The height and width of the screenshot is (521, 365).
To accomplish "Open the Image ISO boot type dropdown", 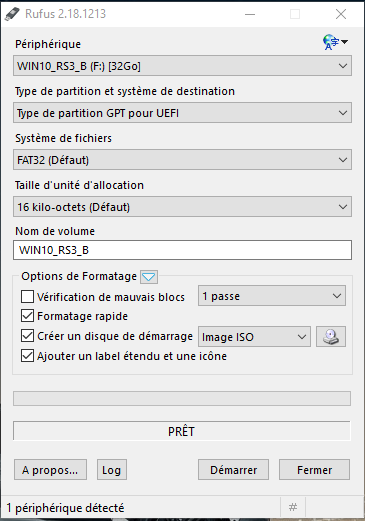I will [x=254, y=337].
